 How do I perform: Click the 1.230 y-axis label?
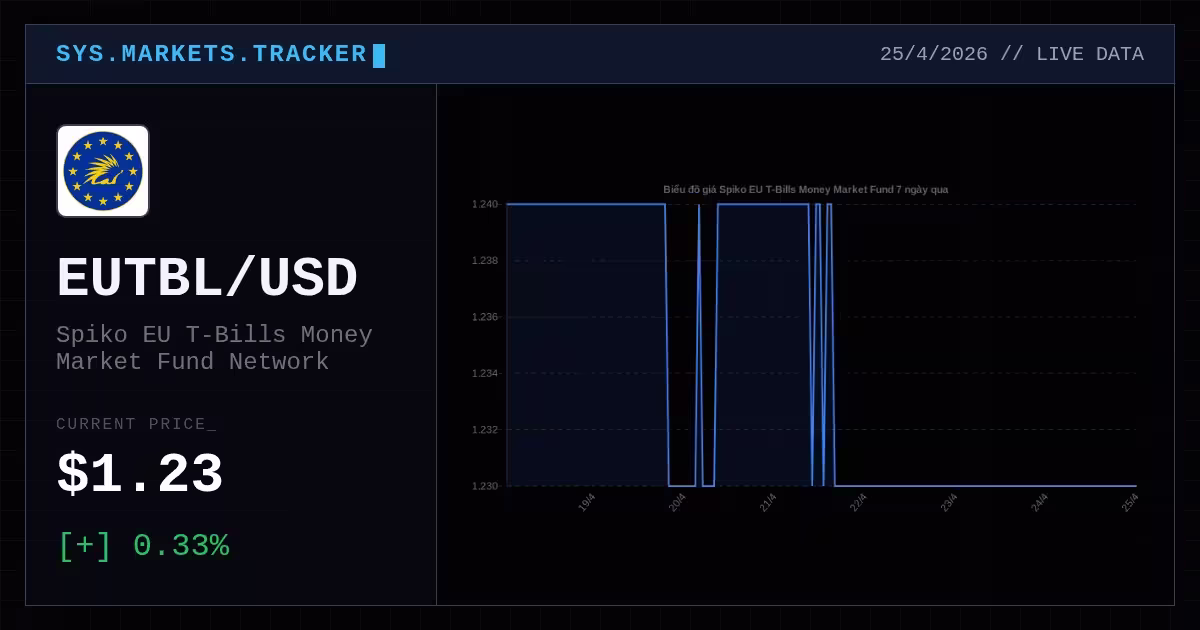[485, 486]
